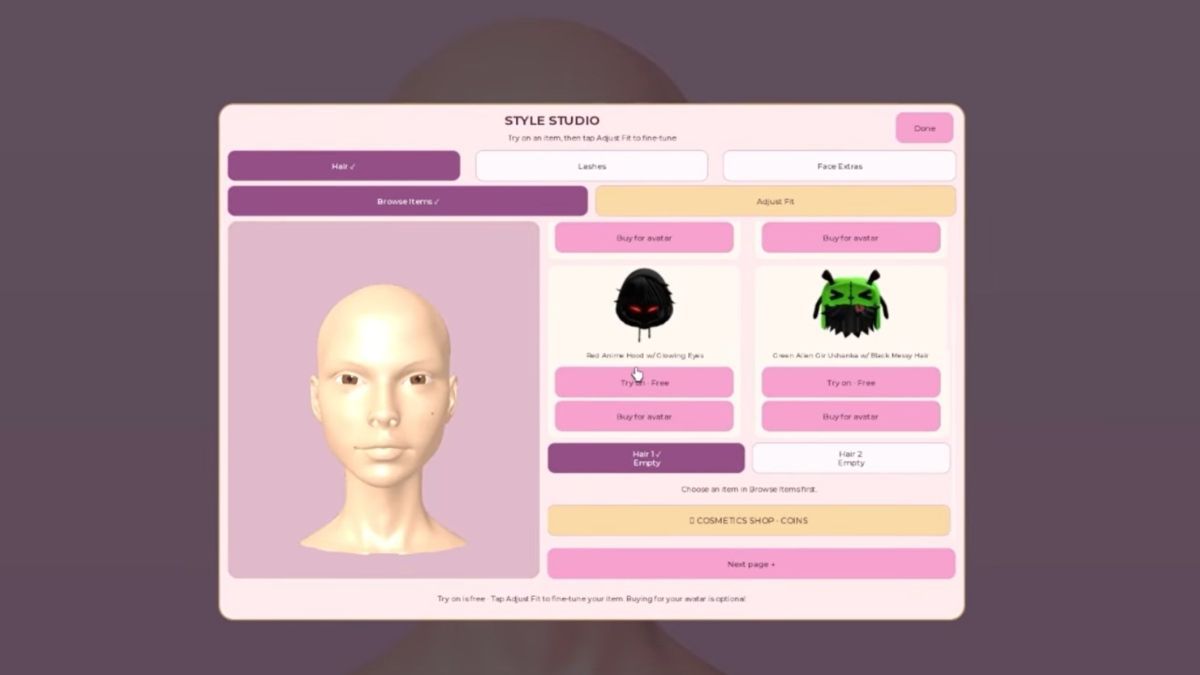The width and height of the screenshot is (1200, 675).
Task: Select Hair 1 slot
Action: click(x=646, y=458)
